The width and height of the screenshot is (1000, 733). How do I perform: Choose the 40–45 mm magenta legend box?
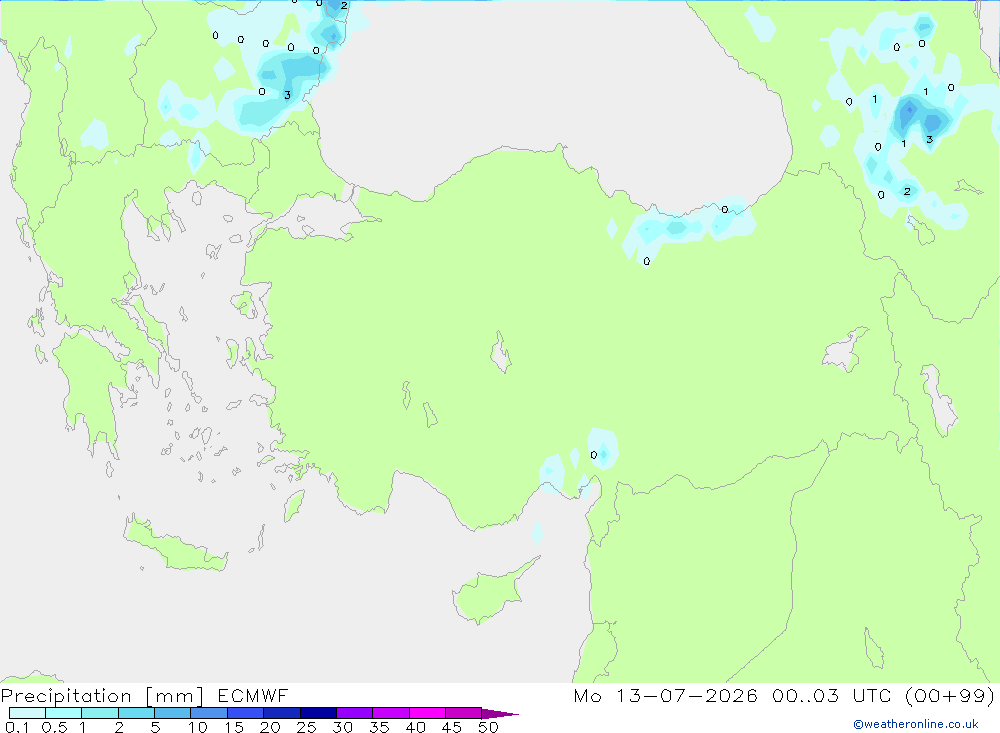tap(427, 713)
